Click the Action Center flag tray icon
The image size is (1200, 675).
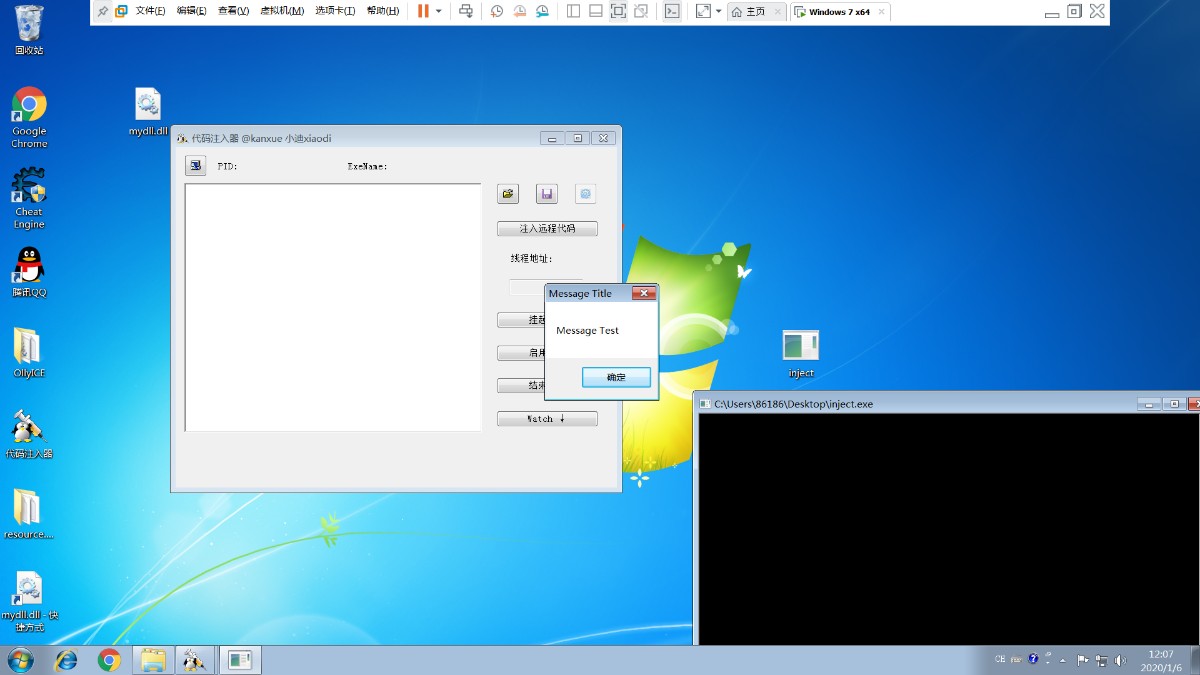coord(1082,660)
